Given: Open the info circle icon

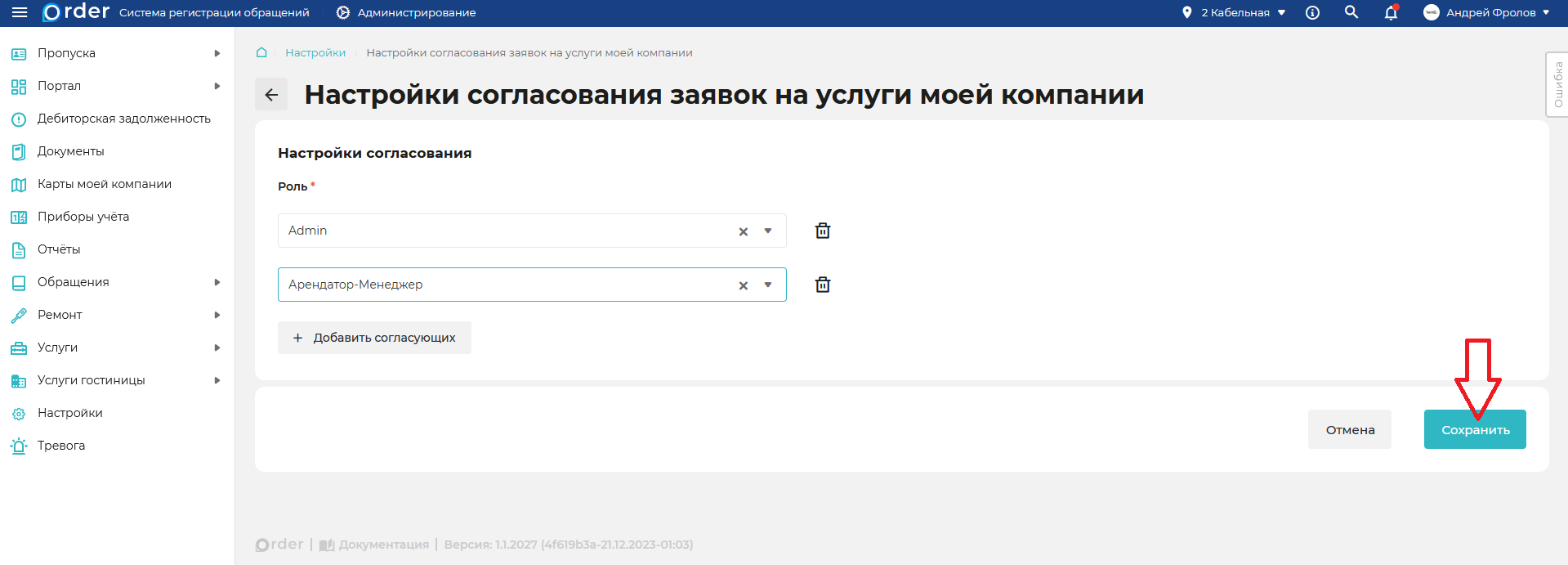Looking at the screenshot, I should pyautogui.click(x=1312, y=12).
